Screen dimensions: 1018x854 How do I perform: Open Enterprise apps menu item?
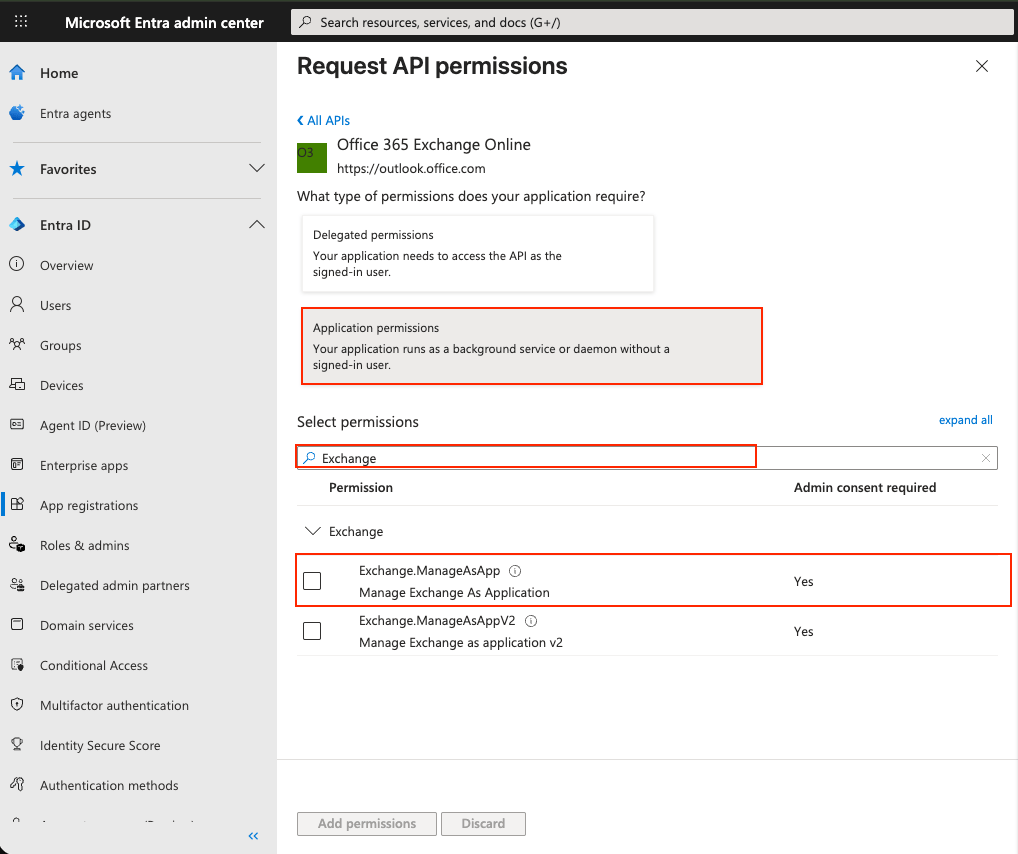tap(84, 466)
